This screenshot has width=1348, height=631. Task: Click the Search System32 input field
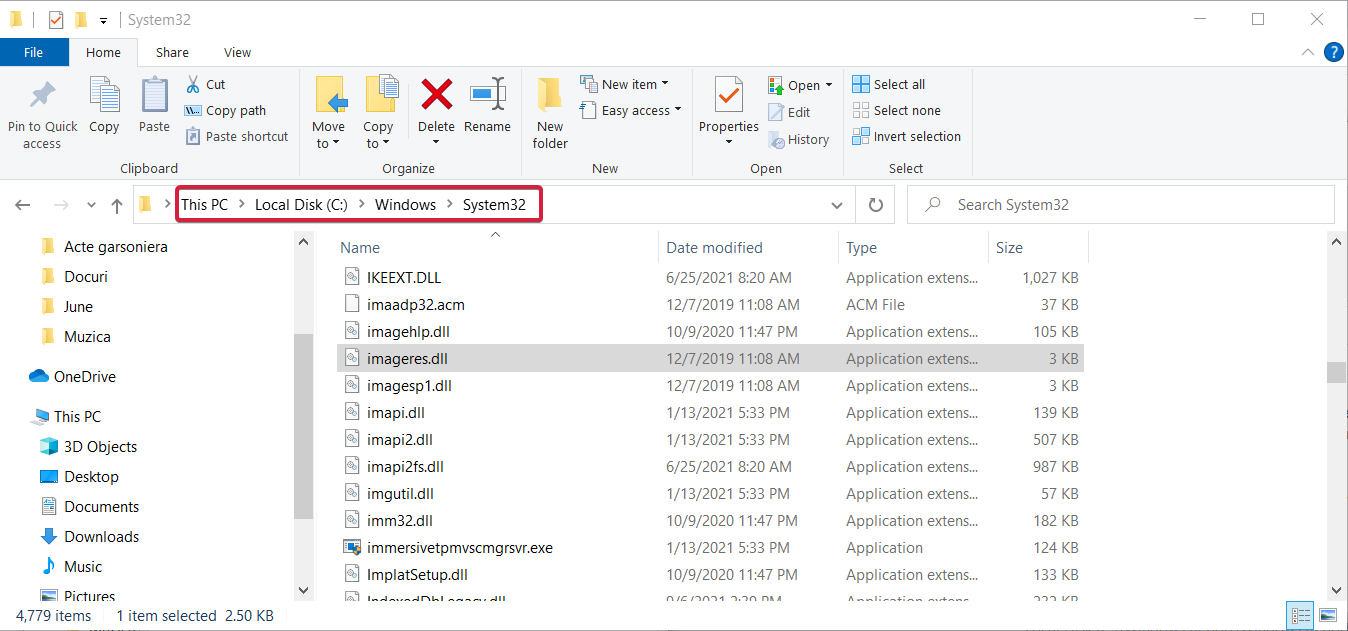click(1121, 204)
